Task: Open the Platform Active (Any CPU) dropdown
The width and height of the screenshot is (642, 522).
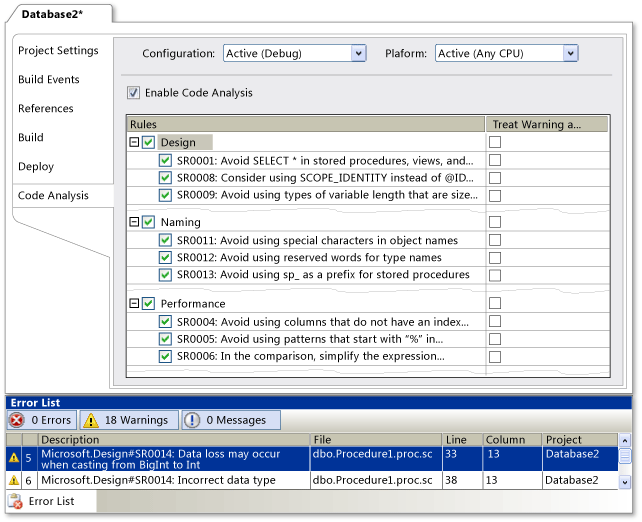Action: (x=570, y=53)
